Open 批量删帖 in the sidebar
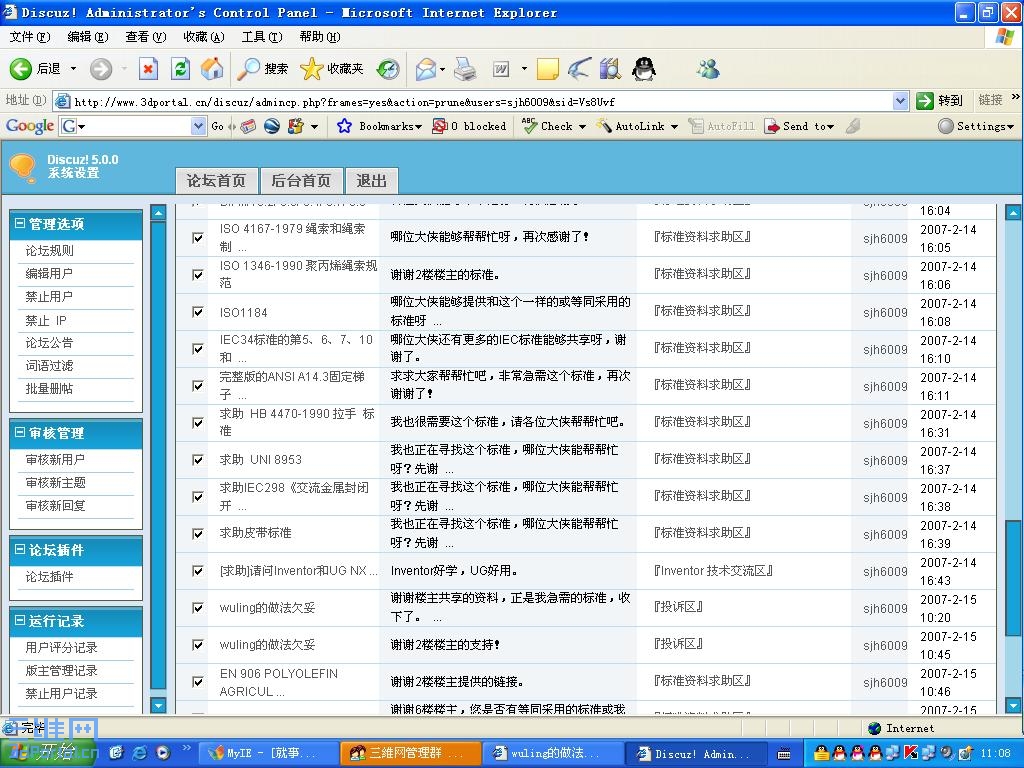The width and height of the screenshot is (1024, 768). (x=49, y=389)
